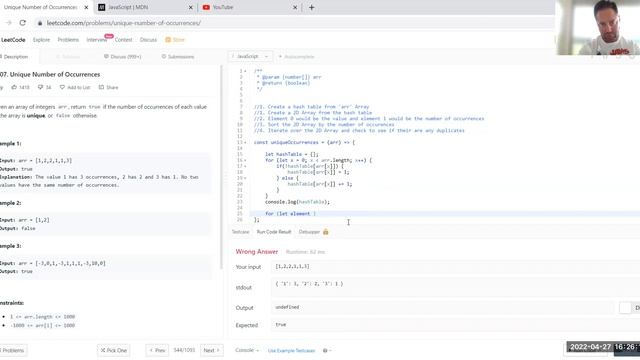Click the Output value 'undefined'

(x=287, y=307)
